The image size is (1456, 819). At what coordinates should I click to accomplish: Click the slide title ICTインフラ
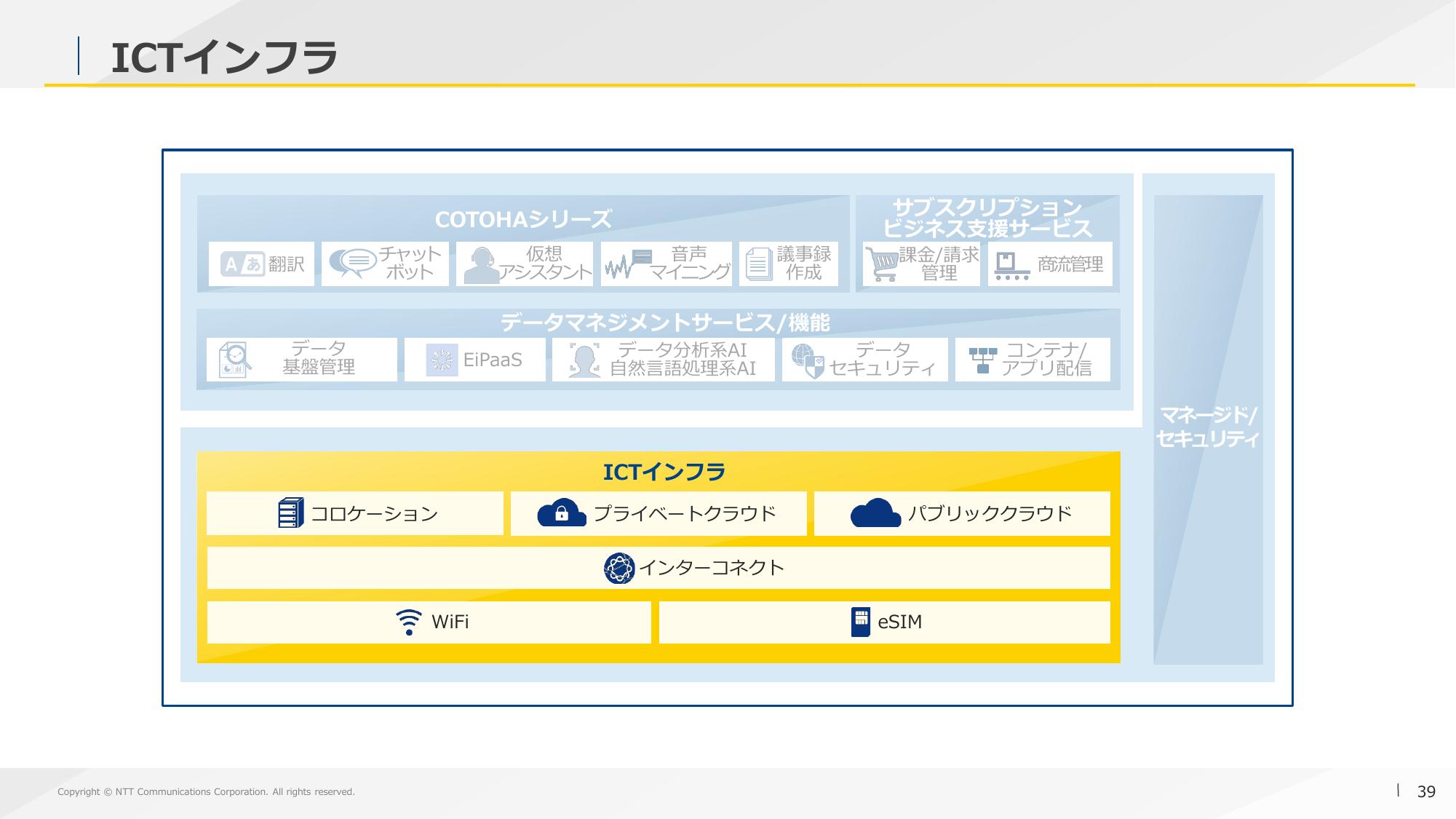point(224,58)
